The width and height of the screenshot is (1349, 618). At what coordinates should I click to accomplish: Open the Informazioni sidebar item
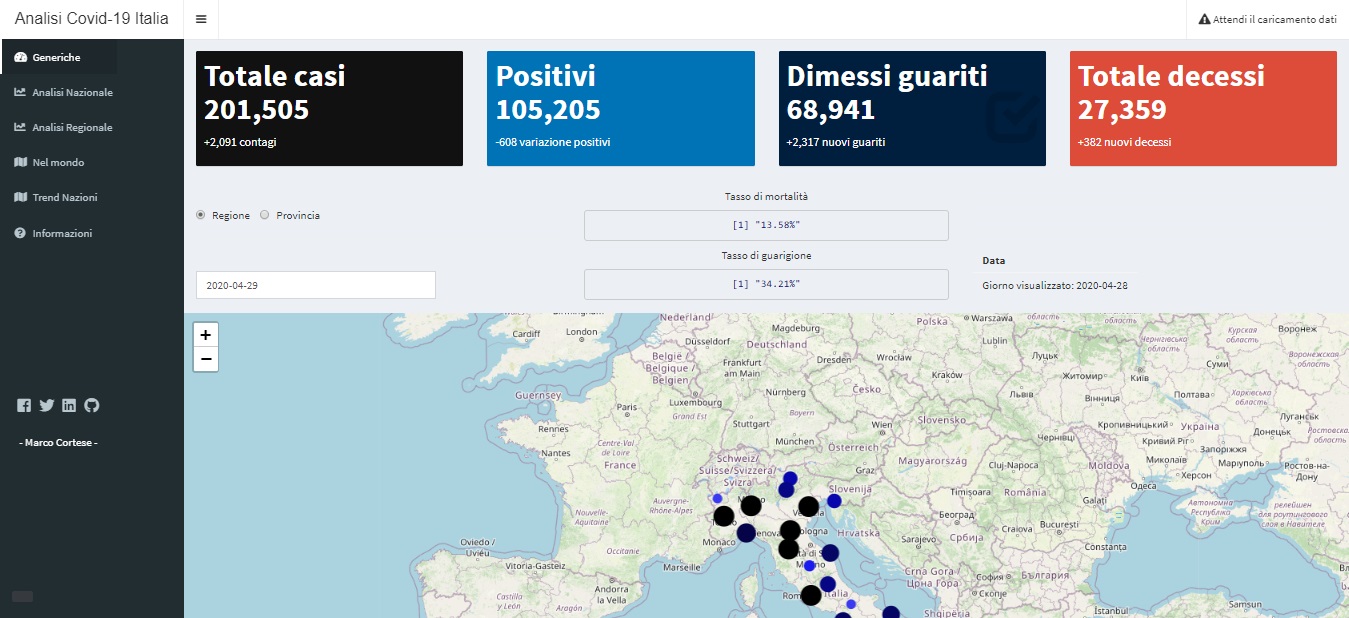62,233
